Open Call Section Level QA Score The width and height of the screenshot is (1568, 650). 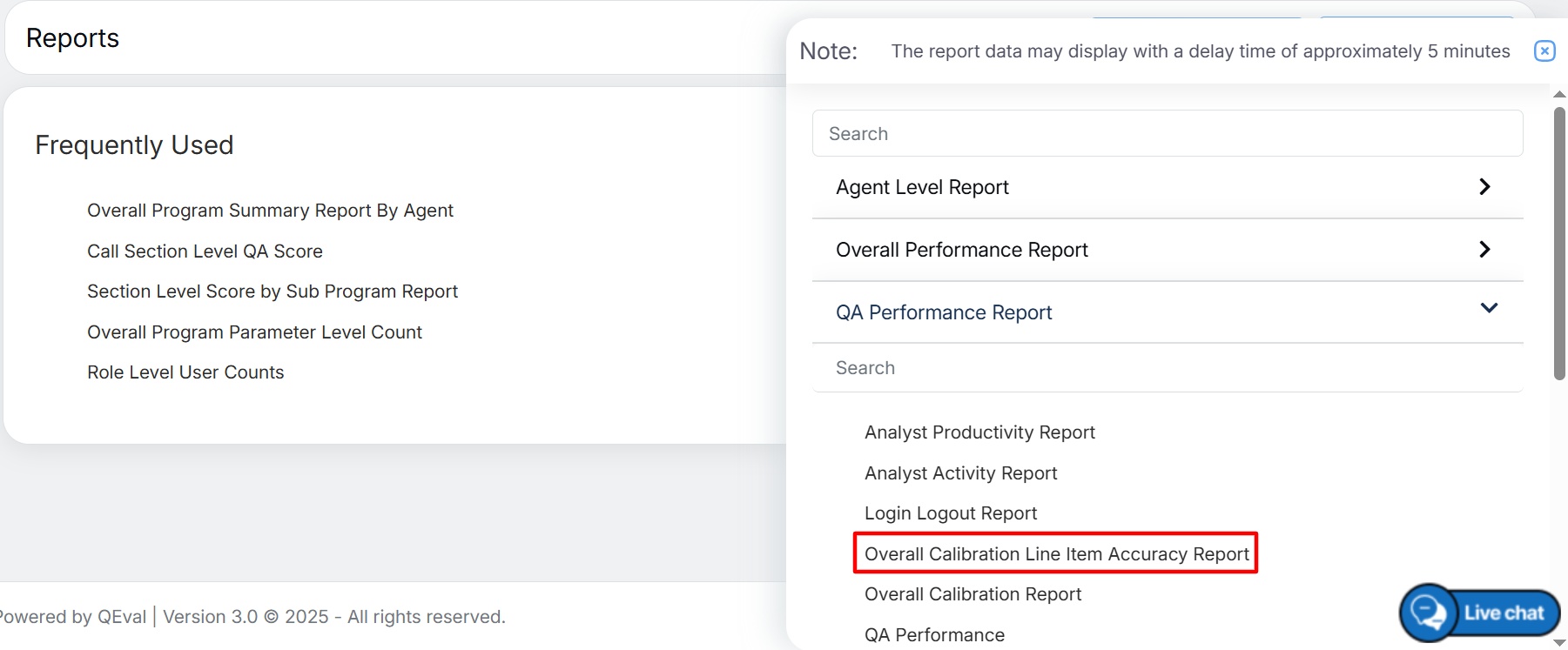pyautogui.click(x=205, y=251)
